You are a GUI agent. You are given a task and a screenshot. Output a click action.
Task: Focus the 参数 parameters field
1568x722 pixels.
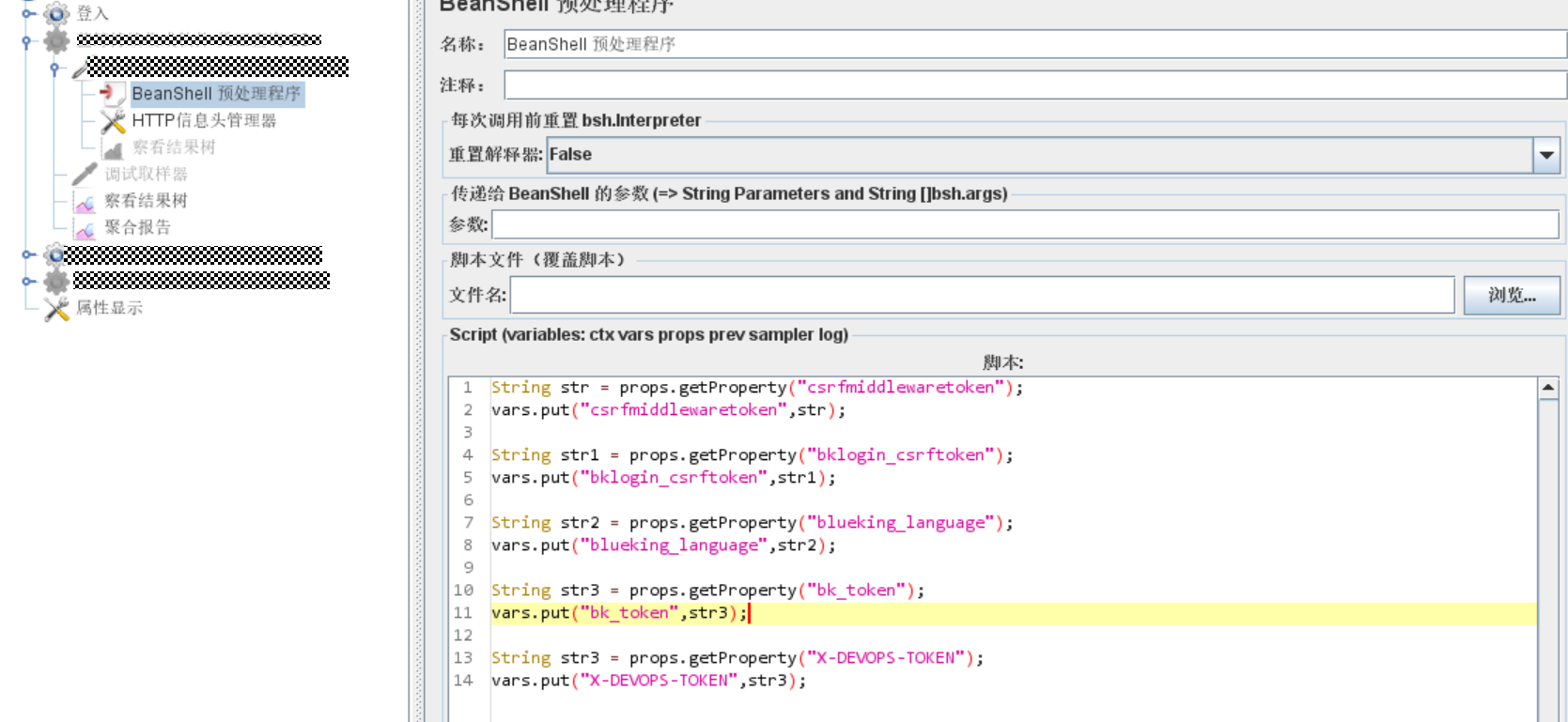click(1025, 224)
